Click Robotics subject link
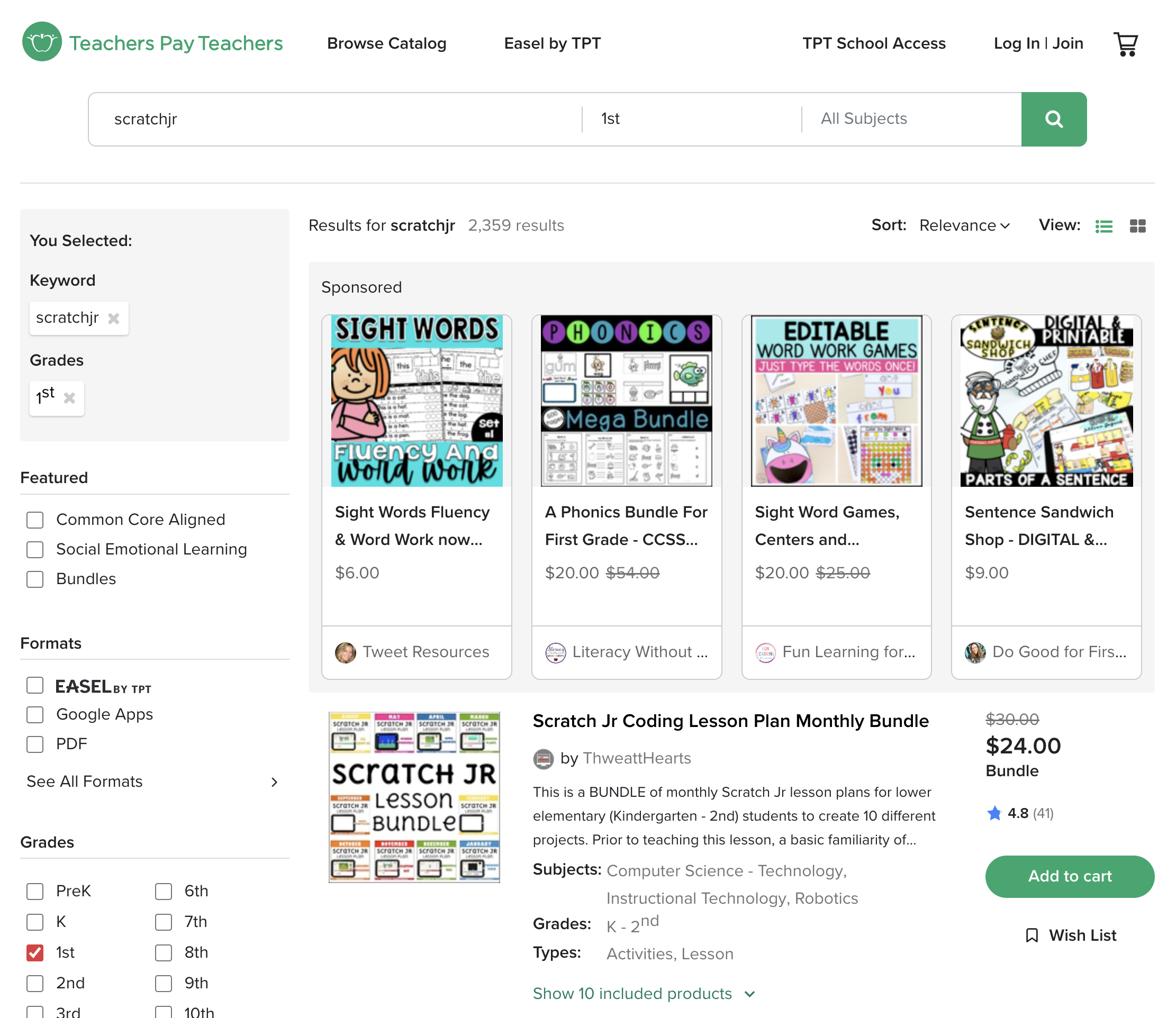 click(826, 898)
